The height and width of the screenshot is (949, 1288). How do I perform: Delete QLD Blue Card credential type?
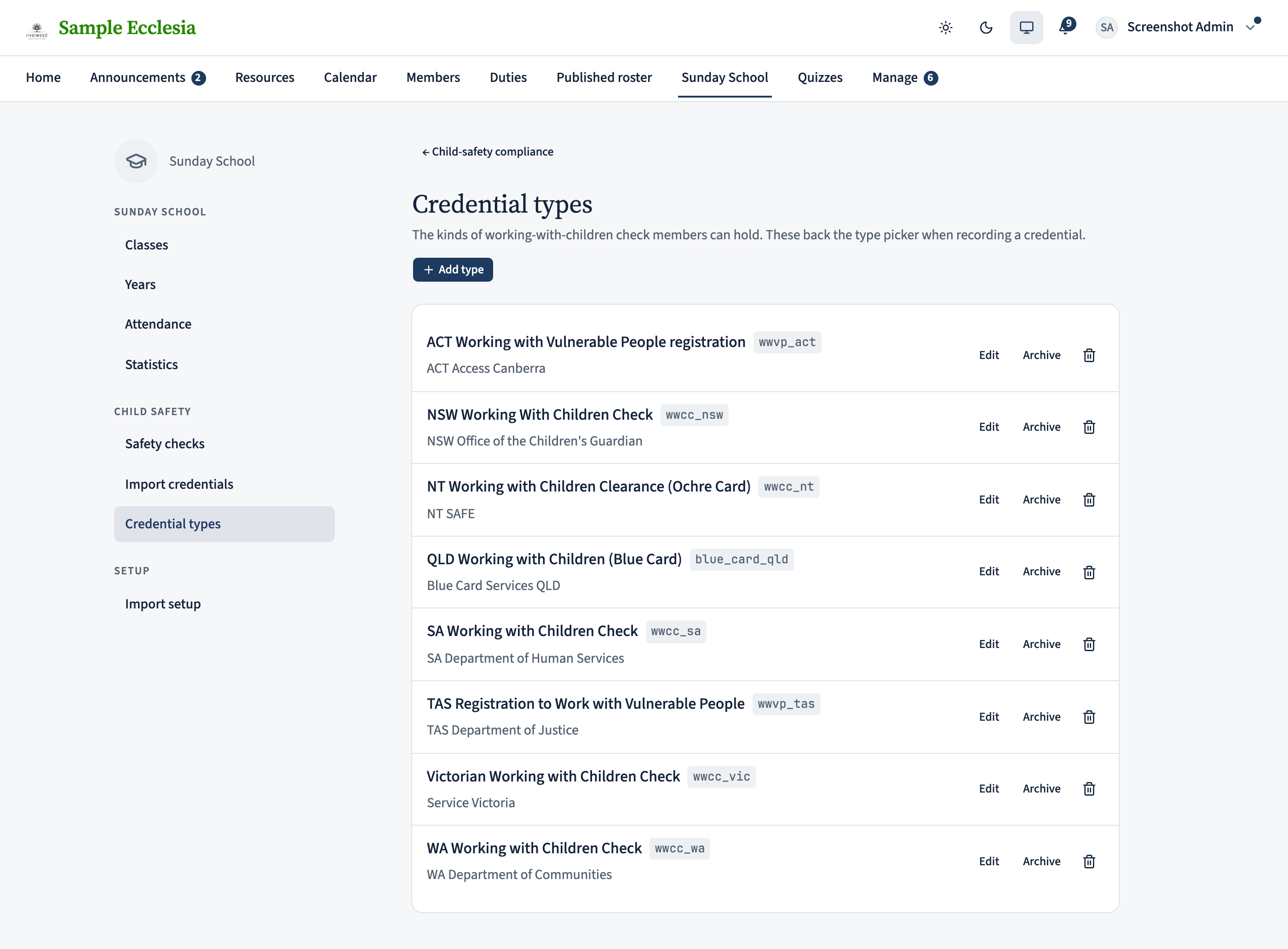click(1089, 572)
